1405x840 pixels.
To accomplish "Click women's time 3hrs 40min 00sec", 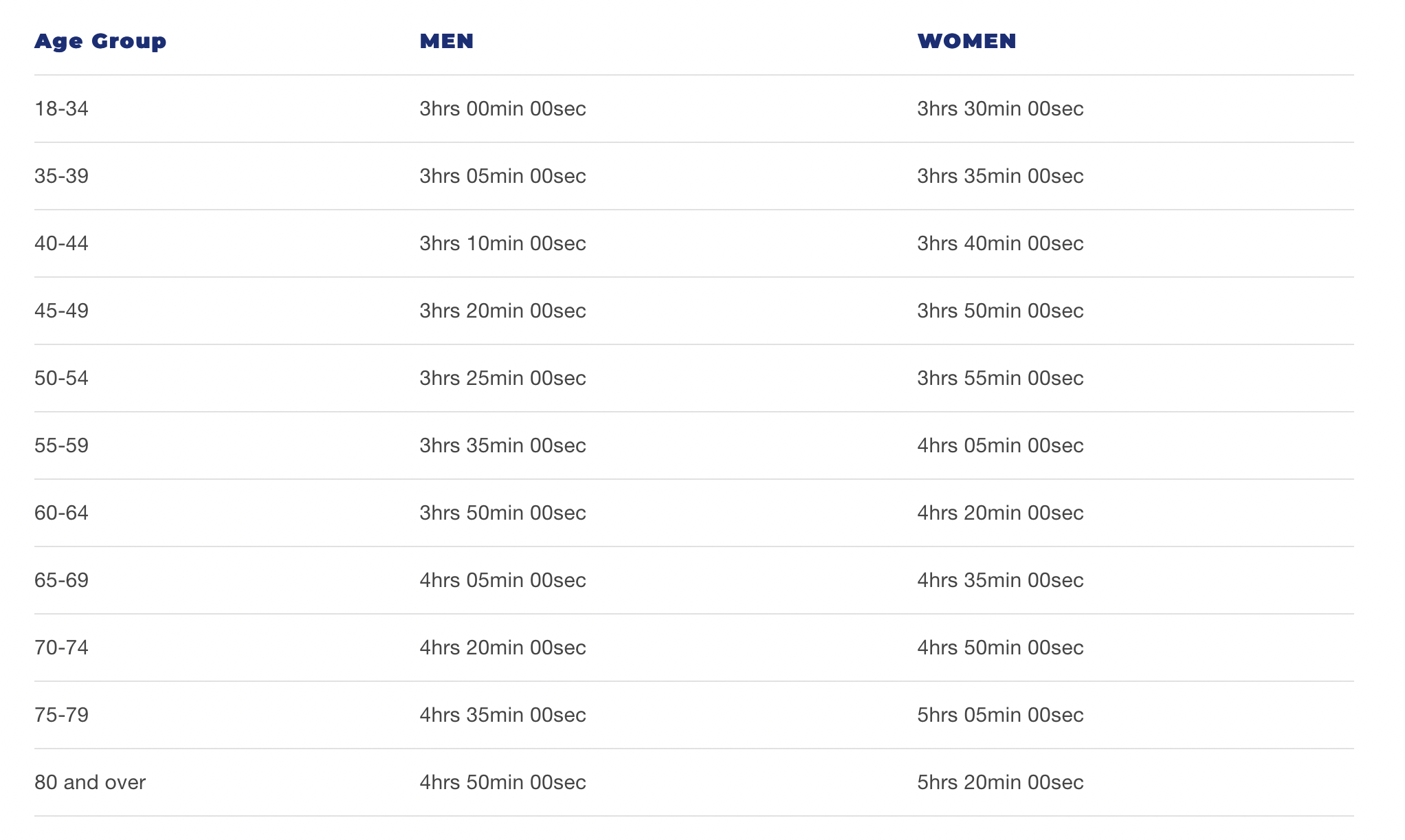I will 1000,243.
